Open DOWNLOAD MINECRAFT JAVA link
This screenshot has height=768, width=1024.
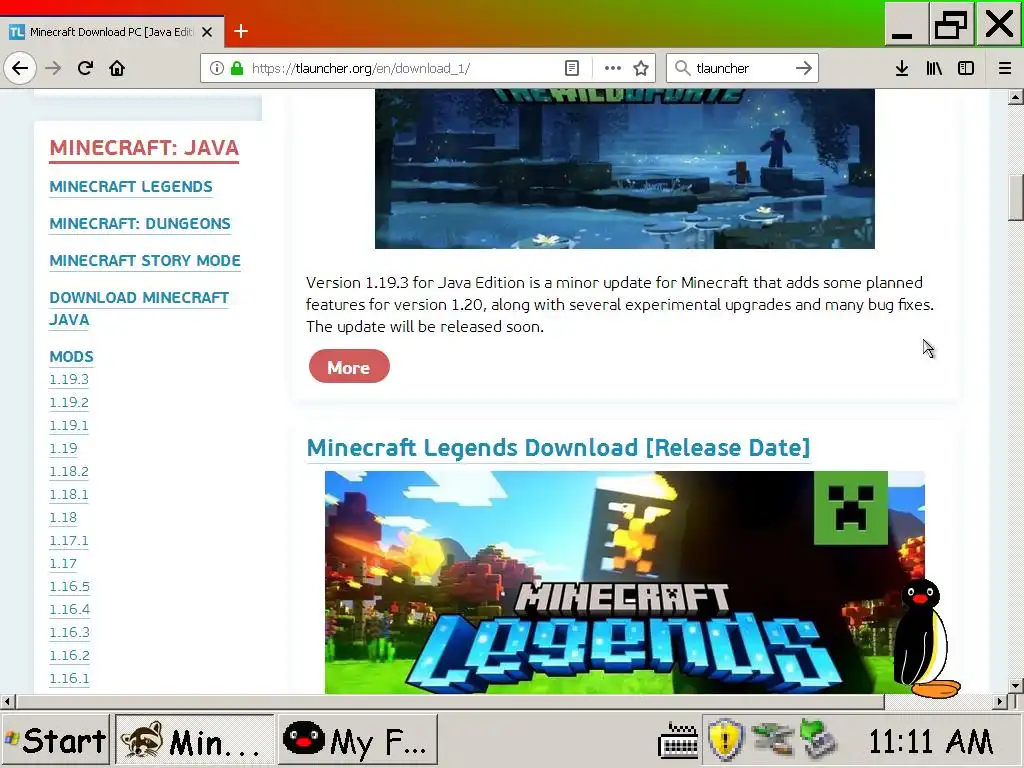pyautogui.click(x=139, y=308)
